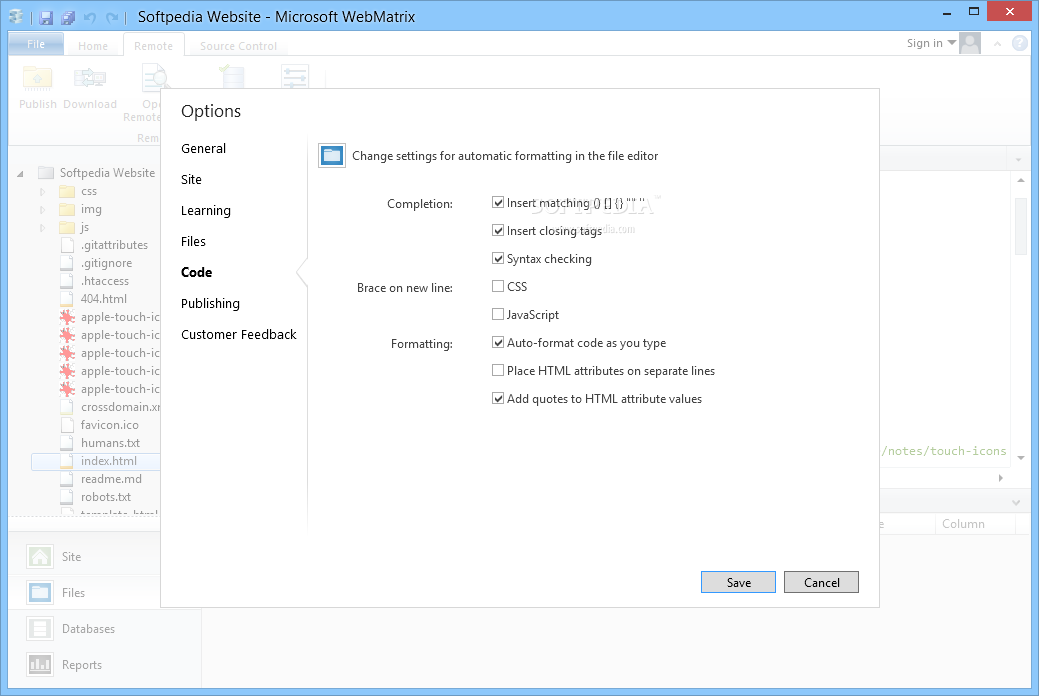The height and width of the screenshot is (696, 1039).
Task: Select .htaccess in file tree
Action: click(x=105, y=281)
